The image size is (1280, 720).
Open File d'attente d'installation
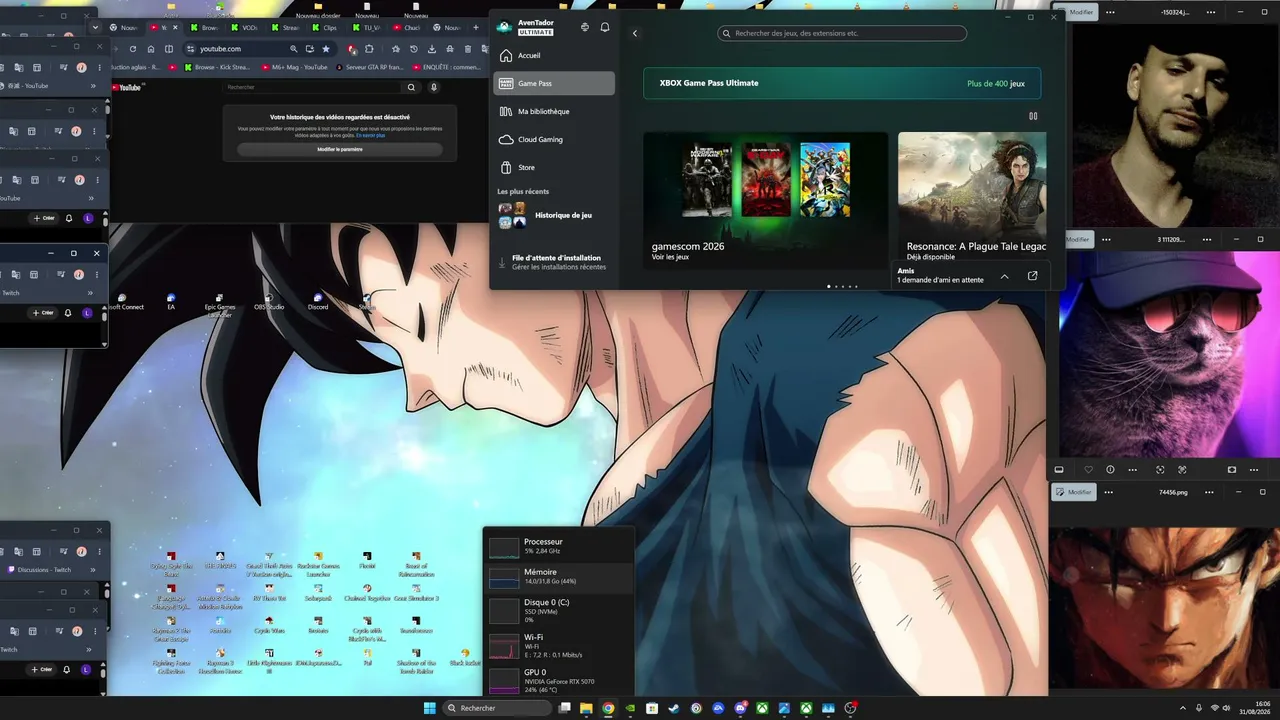click(x=554, y=262)
